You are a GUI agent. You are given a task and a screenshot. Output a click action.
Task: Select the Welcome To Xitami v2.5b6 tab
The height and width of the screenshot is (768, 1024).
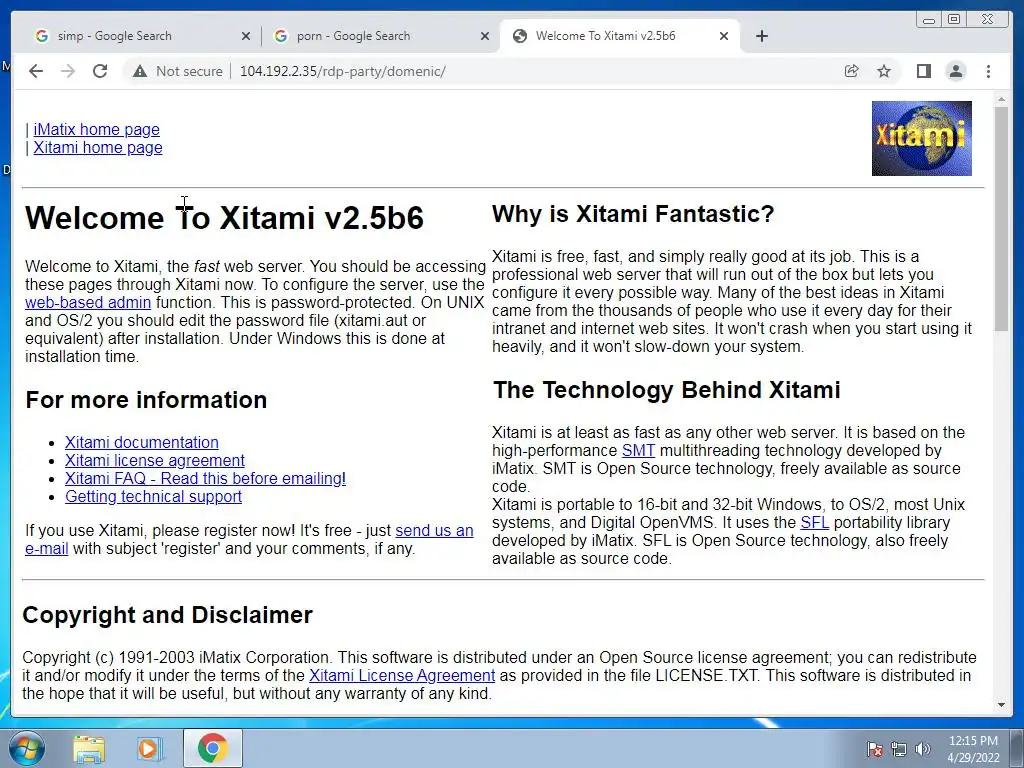pos(619,36)
